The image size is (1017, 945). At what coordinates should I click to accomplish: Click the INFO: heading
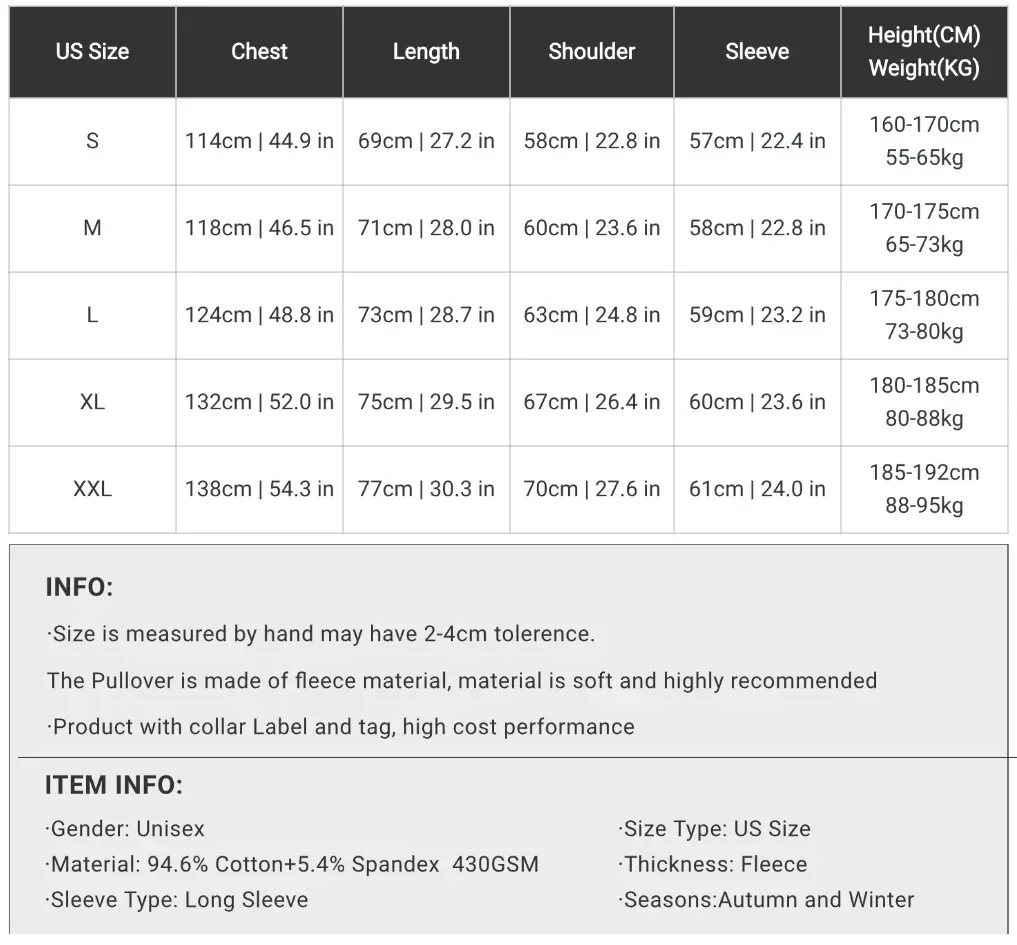click(x=79, y=588)
